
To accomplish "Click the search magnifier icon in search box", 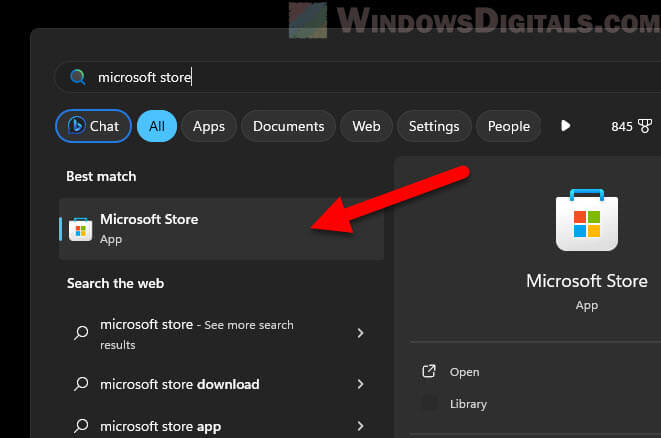I will [78, 77].
